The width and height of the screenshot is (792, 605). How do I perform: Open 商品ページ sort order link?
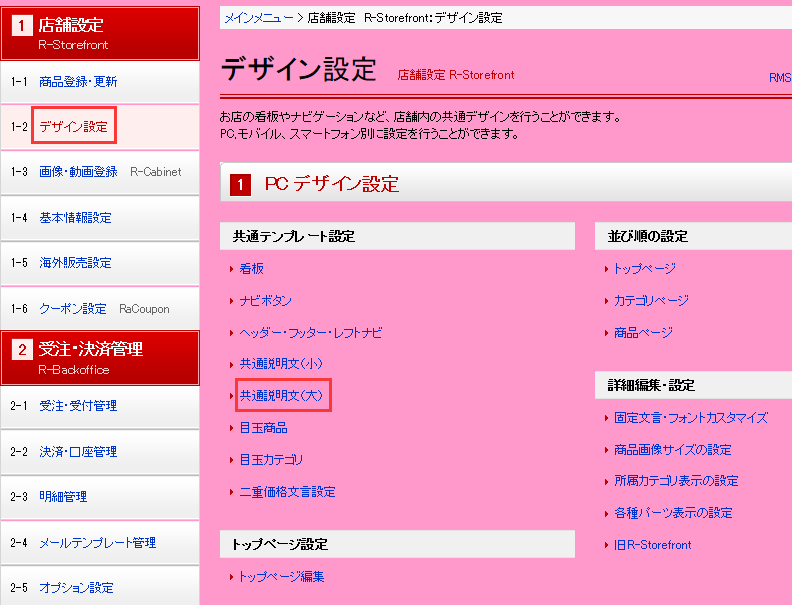point(643,333)
